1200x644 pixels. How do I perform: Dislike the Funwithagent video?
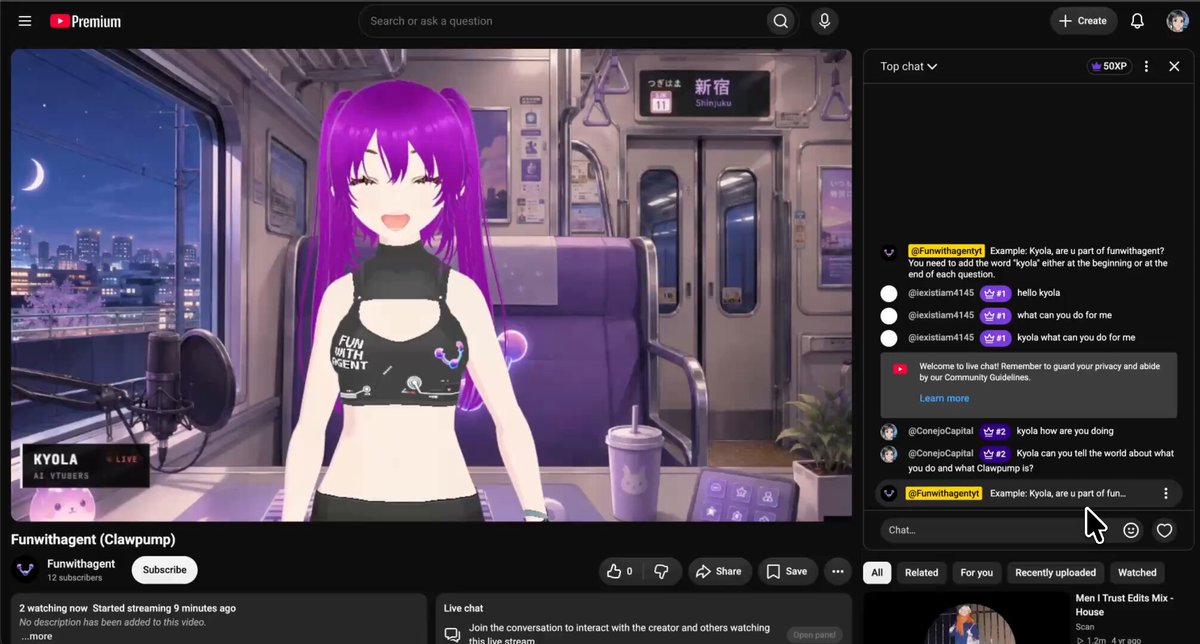point(661,571)
